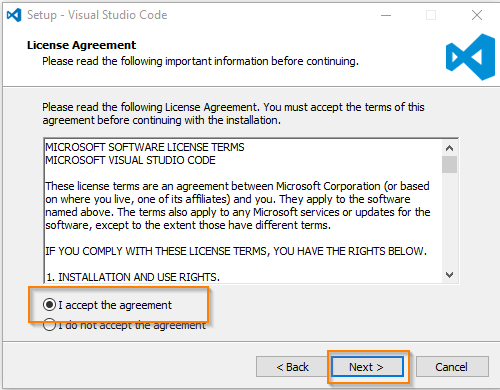
Task: Select "I do not accept the agreement" option
Action: coord(49,325)
